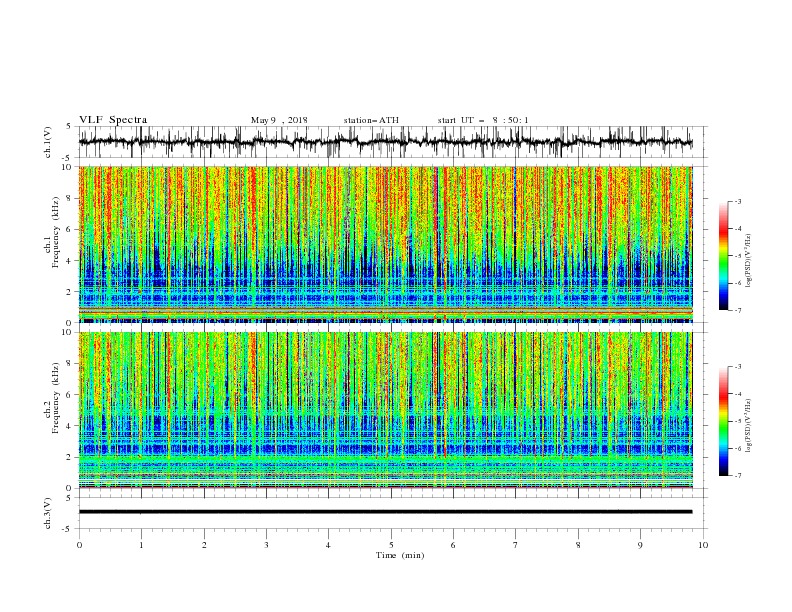Viewport: 792px width, 612px height.
Task: Click time axis tick label '2'
Action: point(204,545)
